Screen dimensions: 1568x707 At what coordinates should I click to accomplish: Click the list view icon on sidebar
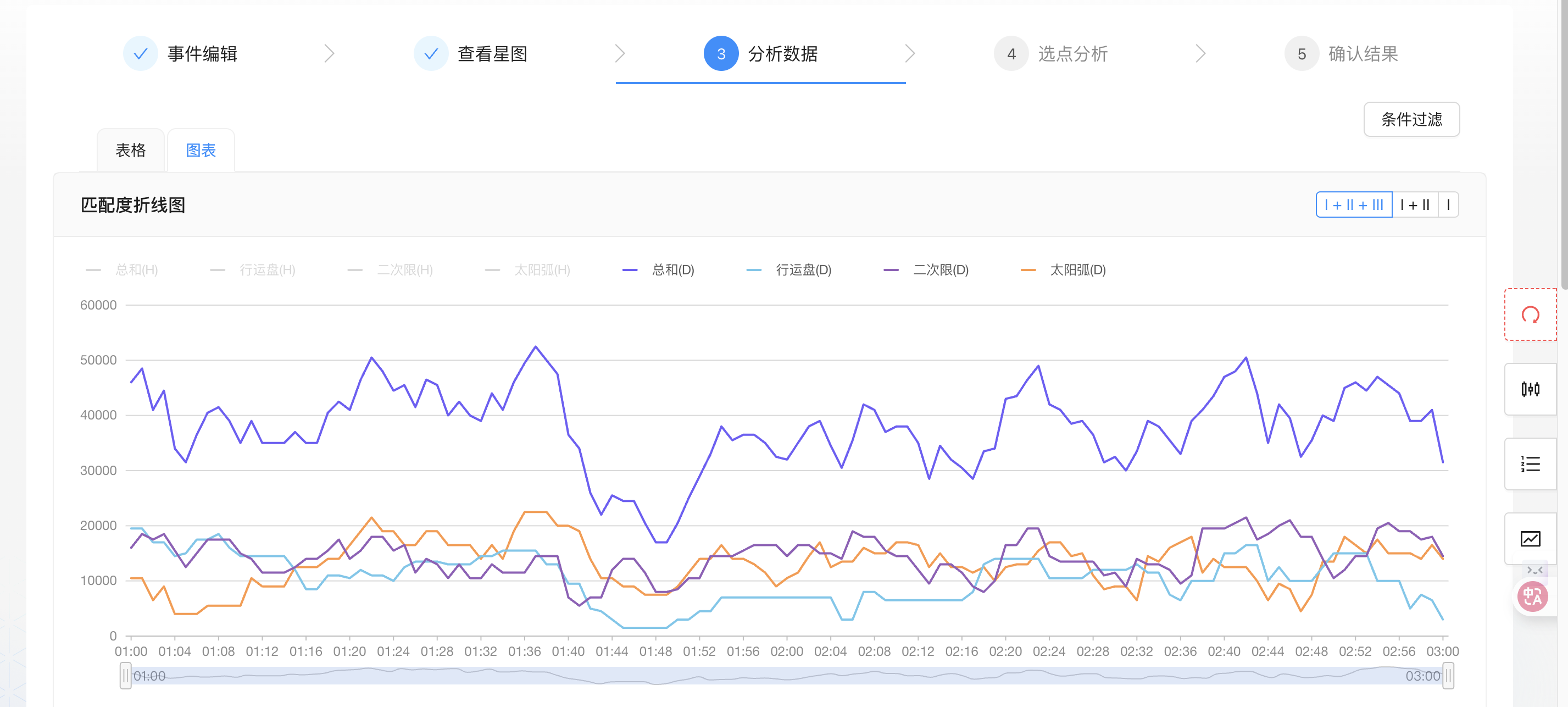pos(1530,464)
